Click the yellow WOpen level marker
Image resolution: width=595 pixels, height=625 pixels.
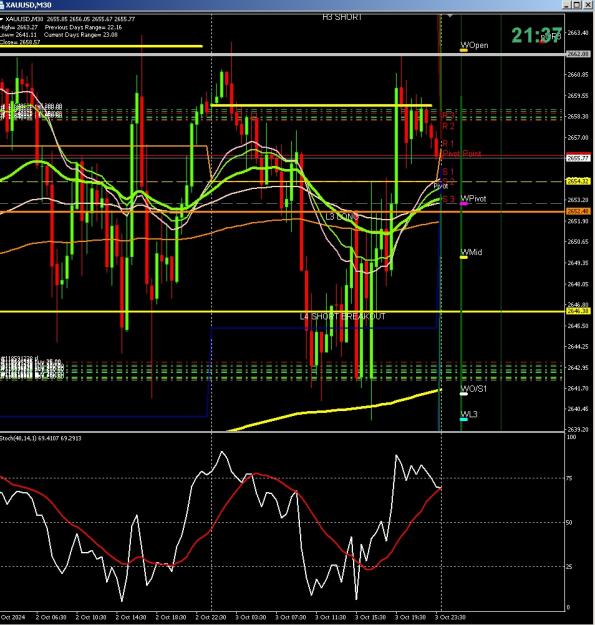(464, 50)
